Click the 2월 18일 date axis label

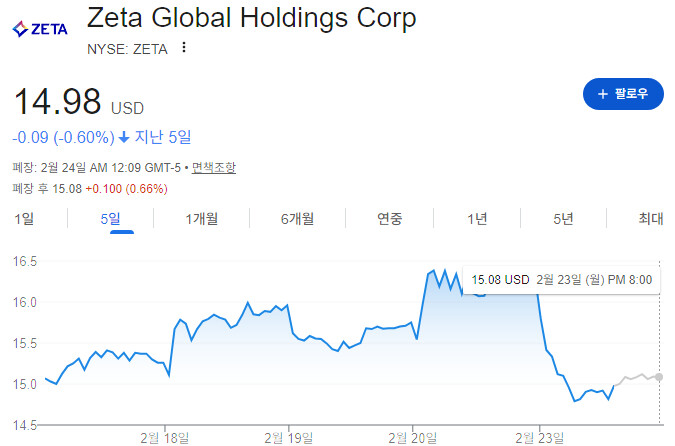[x=164, y=436]
